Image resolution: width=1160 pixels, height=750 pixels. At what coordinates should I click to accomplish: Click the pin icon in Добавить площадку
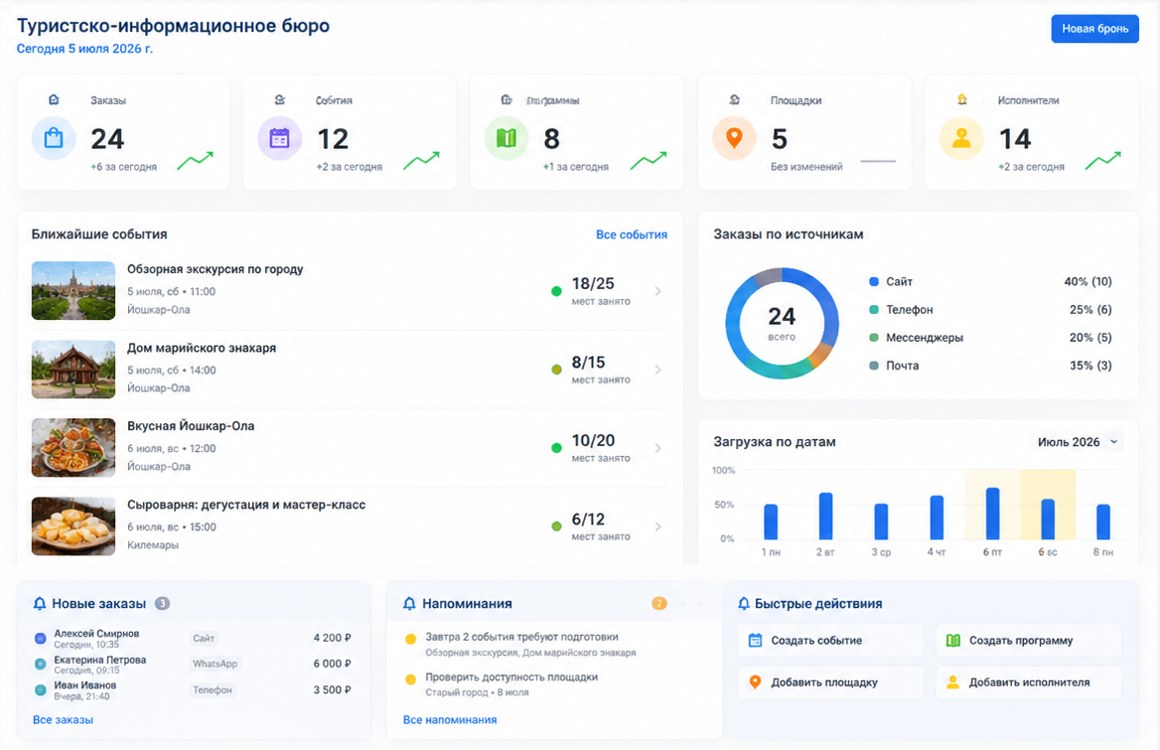755,682
